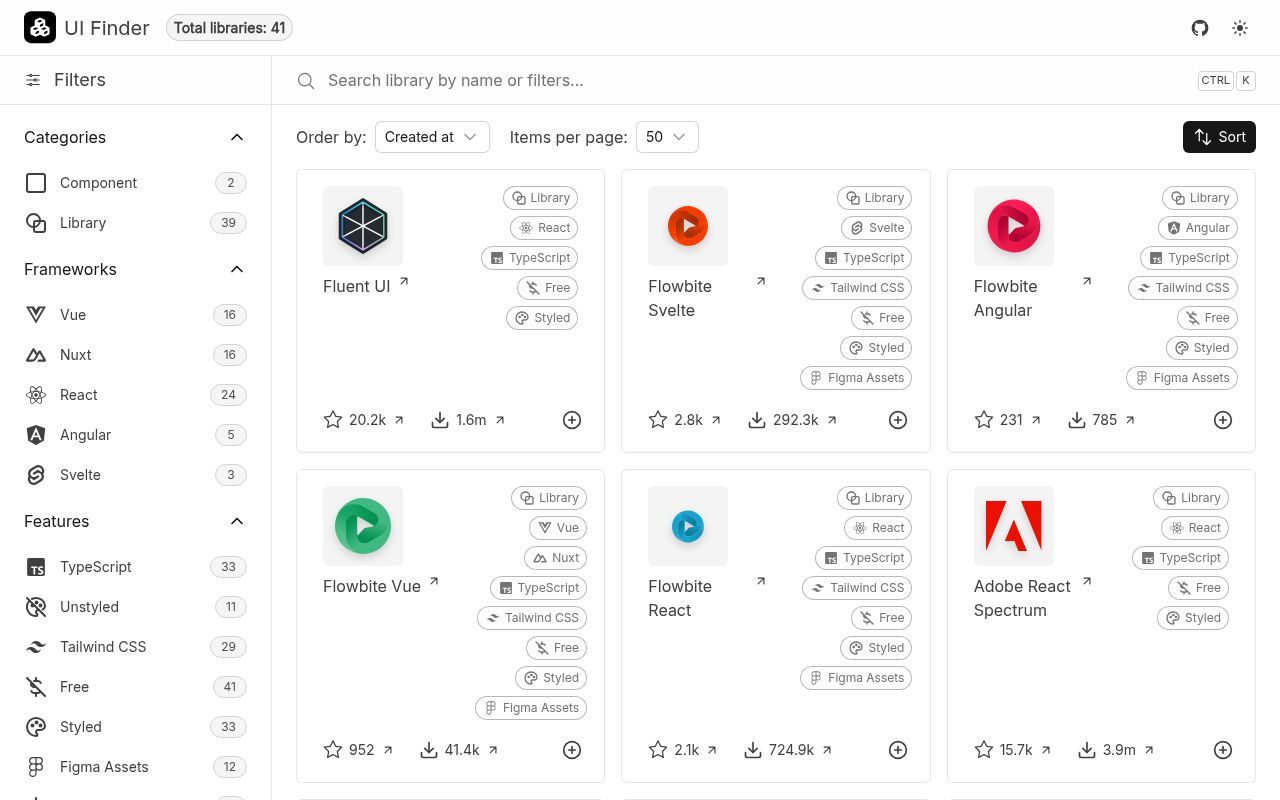Click the download icon for Flowbite React 724.9k
The image size is (1280, 800).
click(x=753, y=750)
